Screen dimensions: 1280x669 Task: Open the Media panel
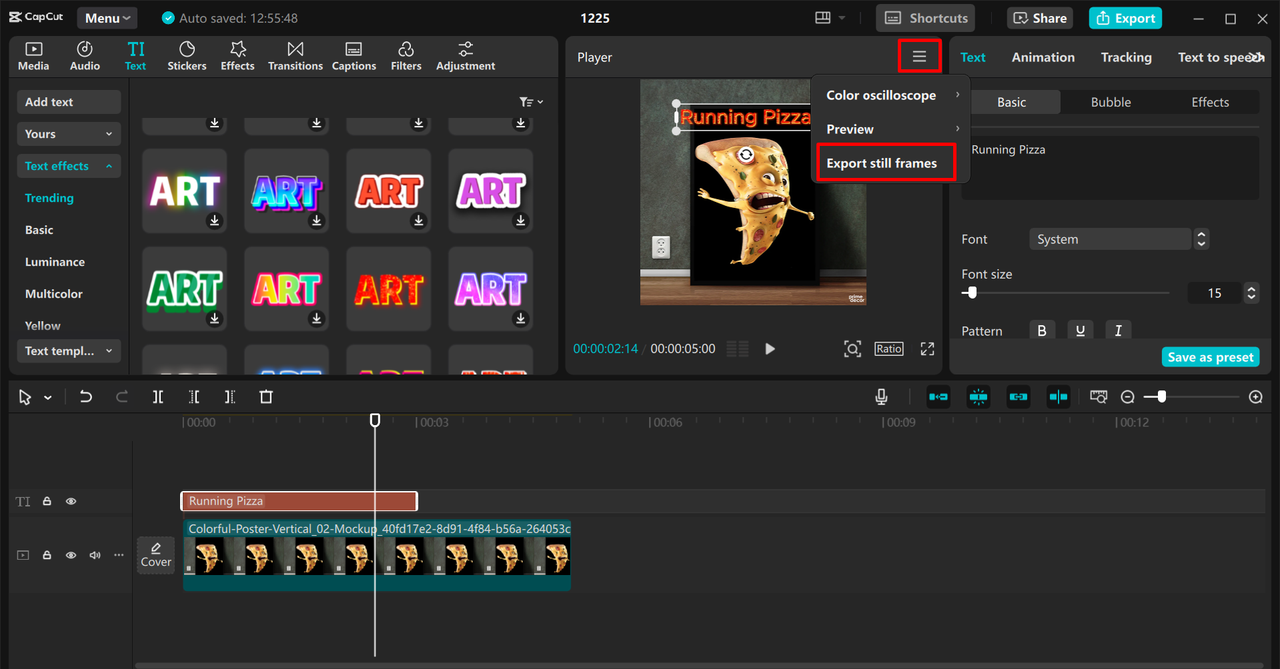[33, 56]
